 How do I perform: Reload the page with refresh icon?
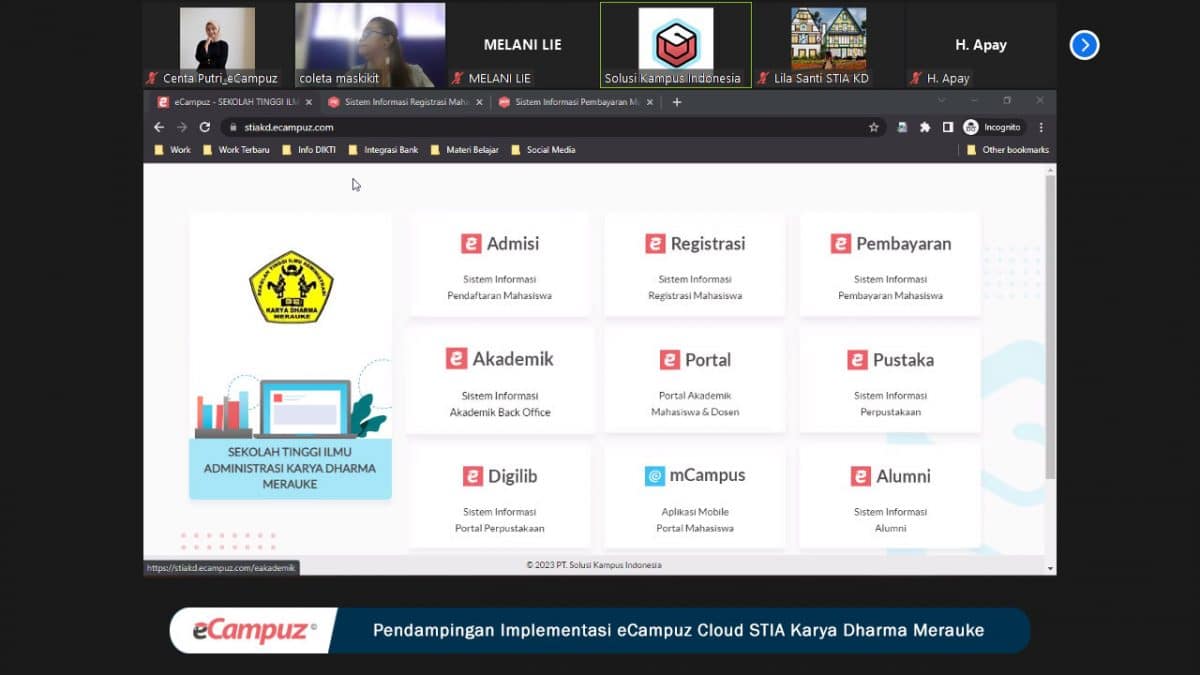coord(205,127)
